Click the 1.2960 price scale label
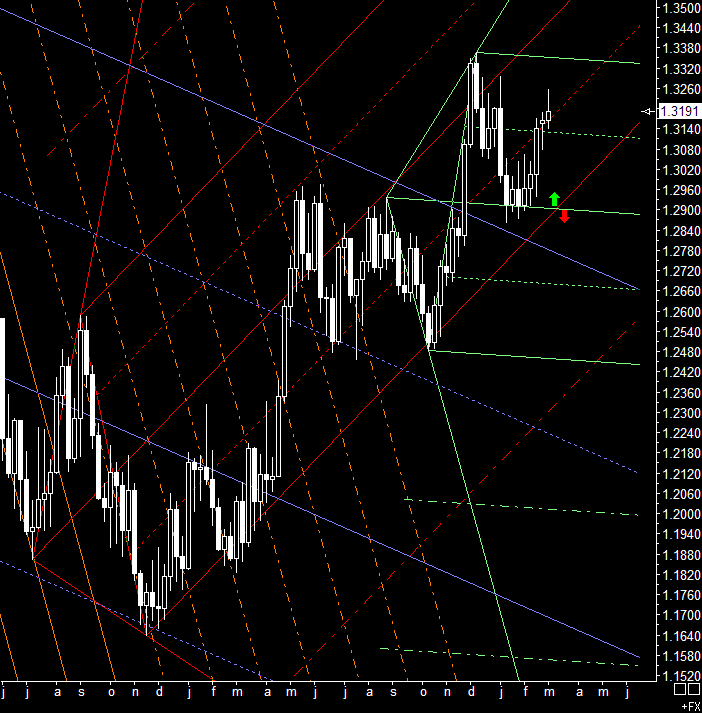 [x=681, y=190]
